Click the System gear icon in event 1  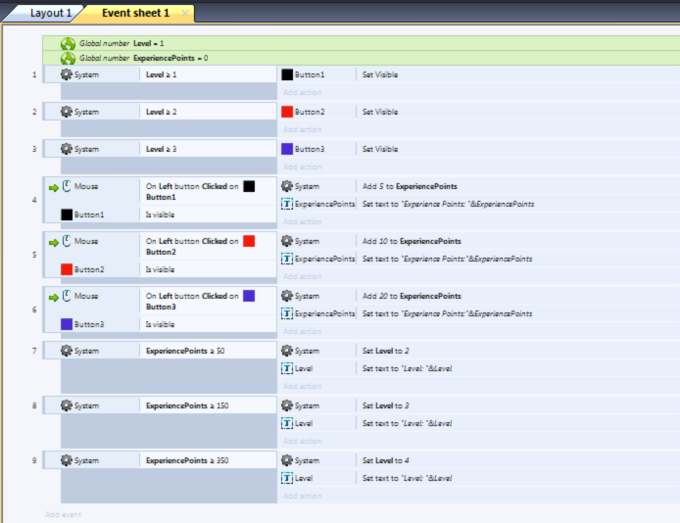click(67, 75)
